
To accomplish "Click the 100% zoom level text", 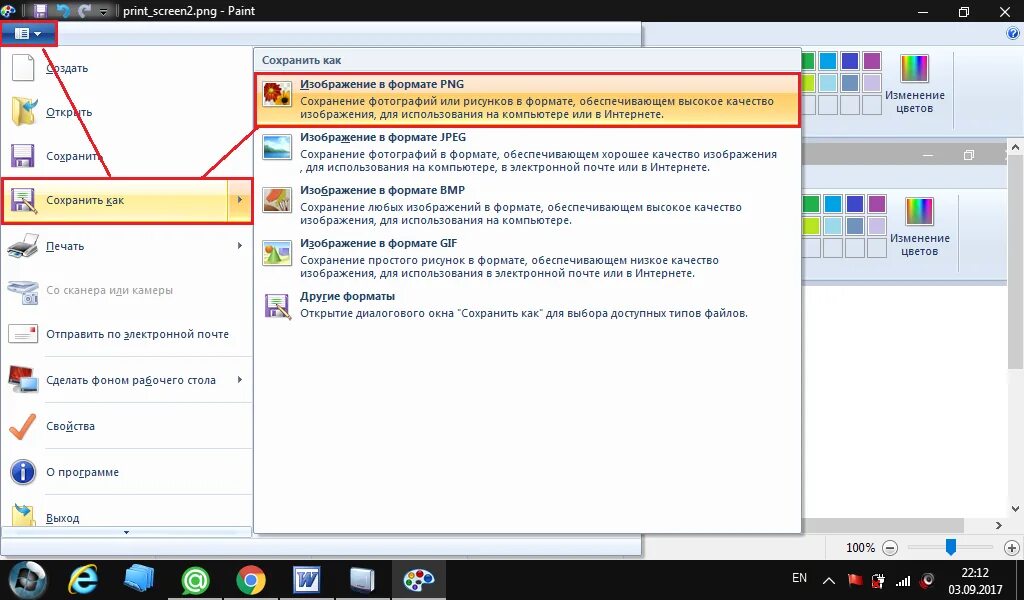I will tap(860, 548).
